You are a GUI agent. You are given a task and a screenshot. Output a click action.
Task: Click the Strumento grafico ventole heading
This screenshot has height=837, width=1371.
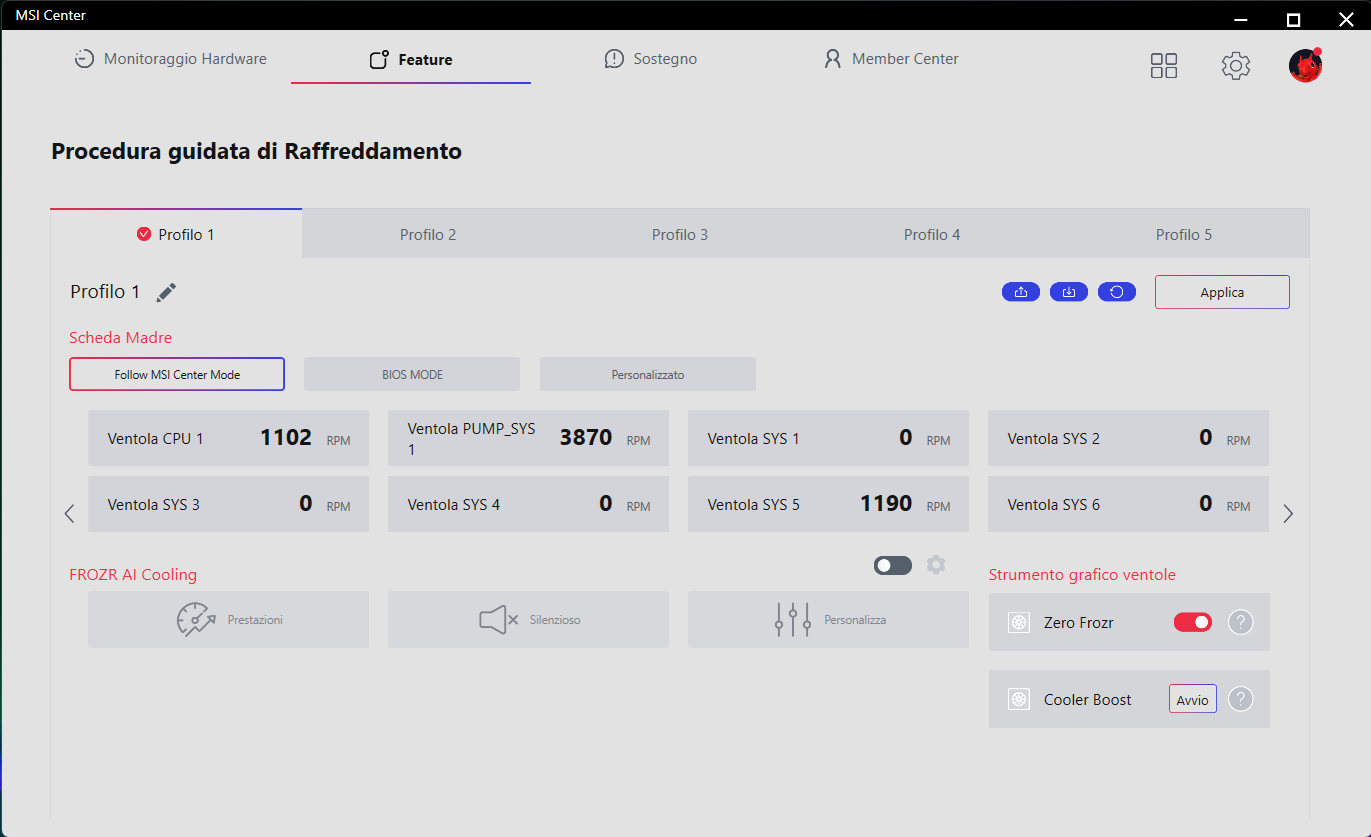[x=1082, y=575]
